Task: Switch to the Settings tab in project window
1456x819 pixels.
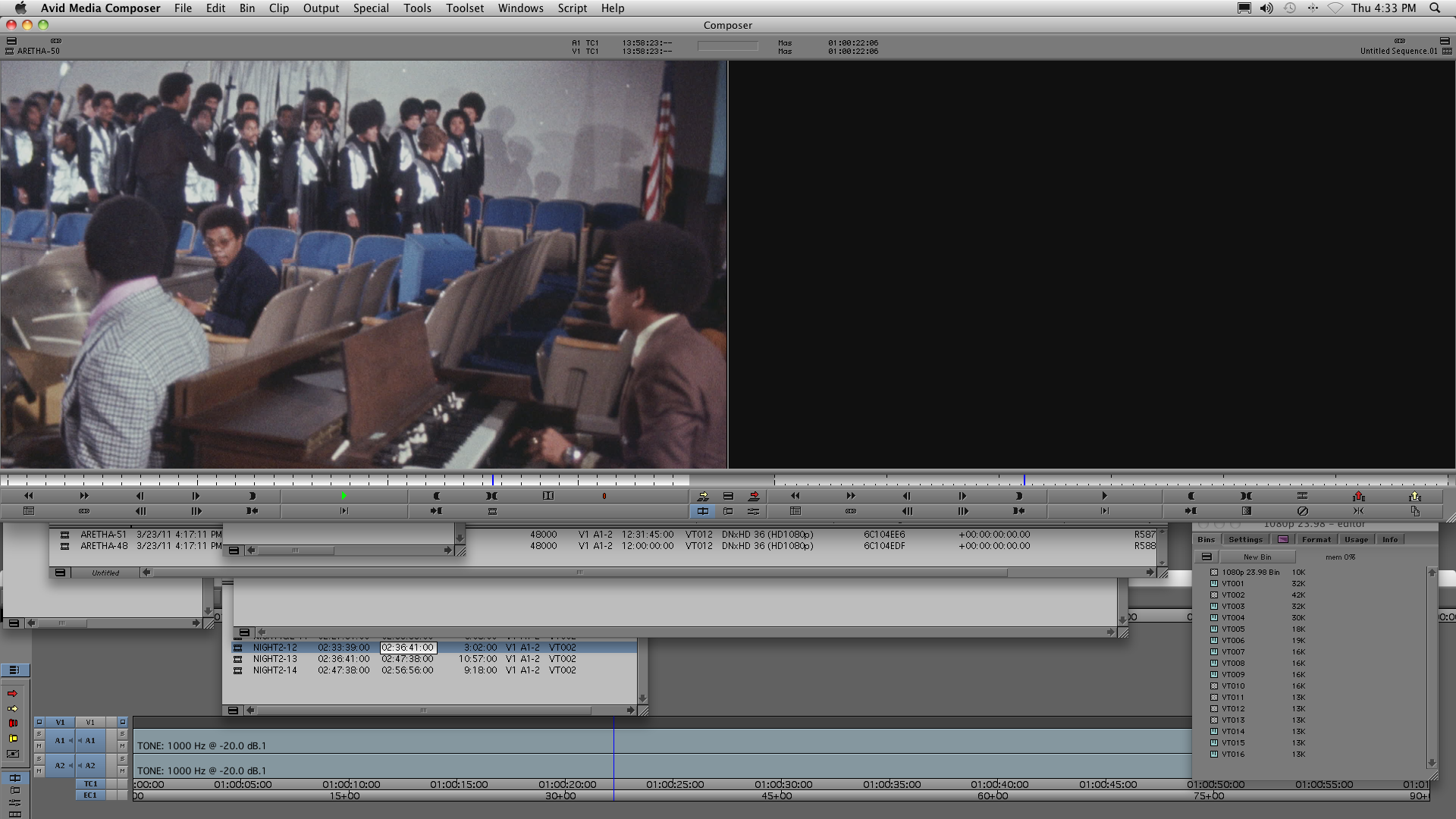Action: coord(1245,539)
